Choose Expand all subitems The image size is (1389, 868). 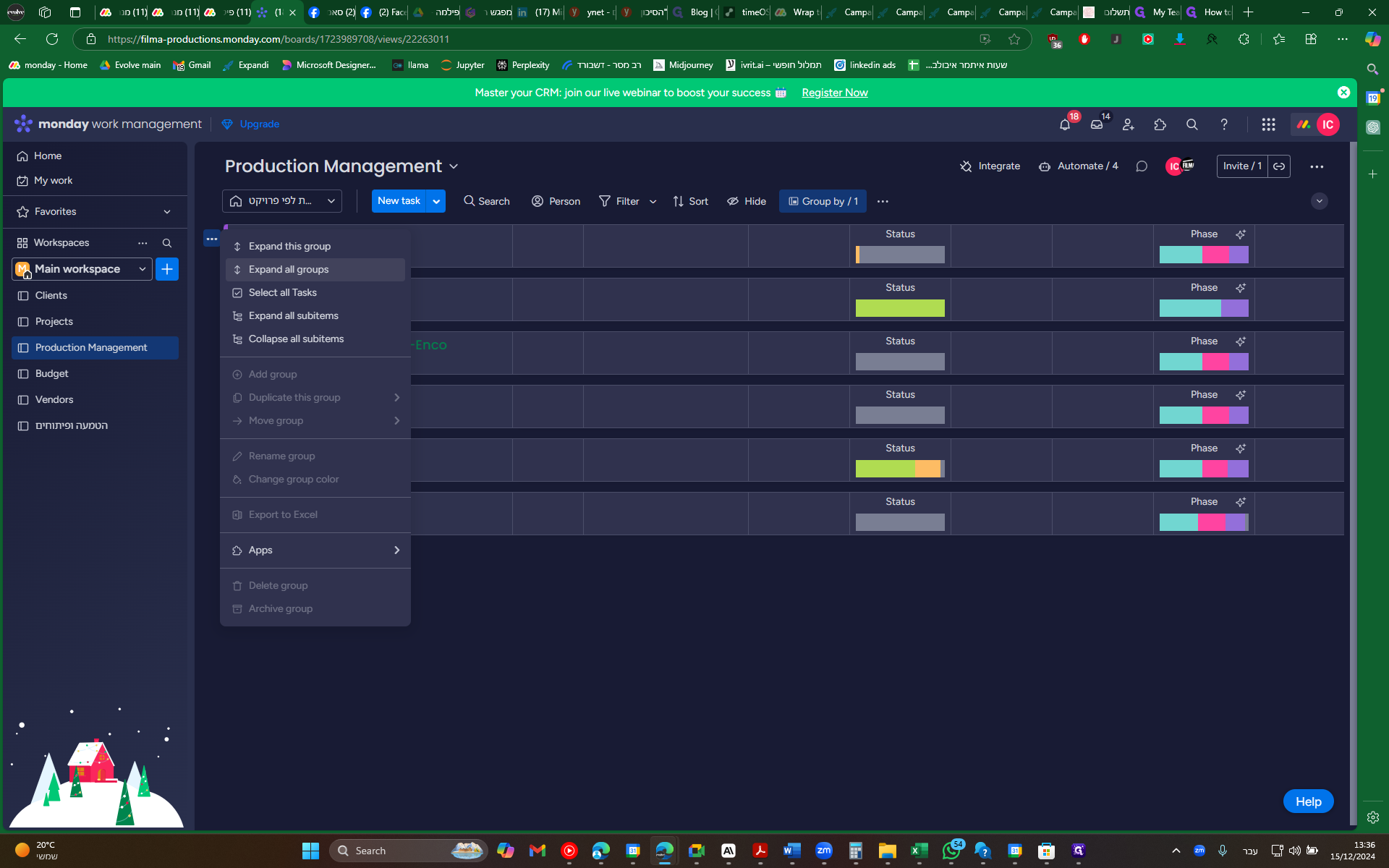pyautogui.click(x=315, y=316)
